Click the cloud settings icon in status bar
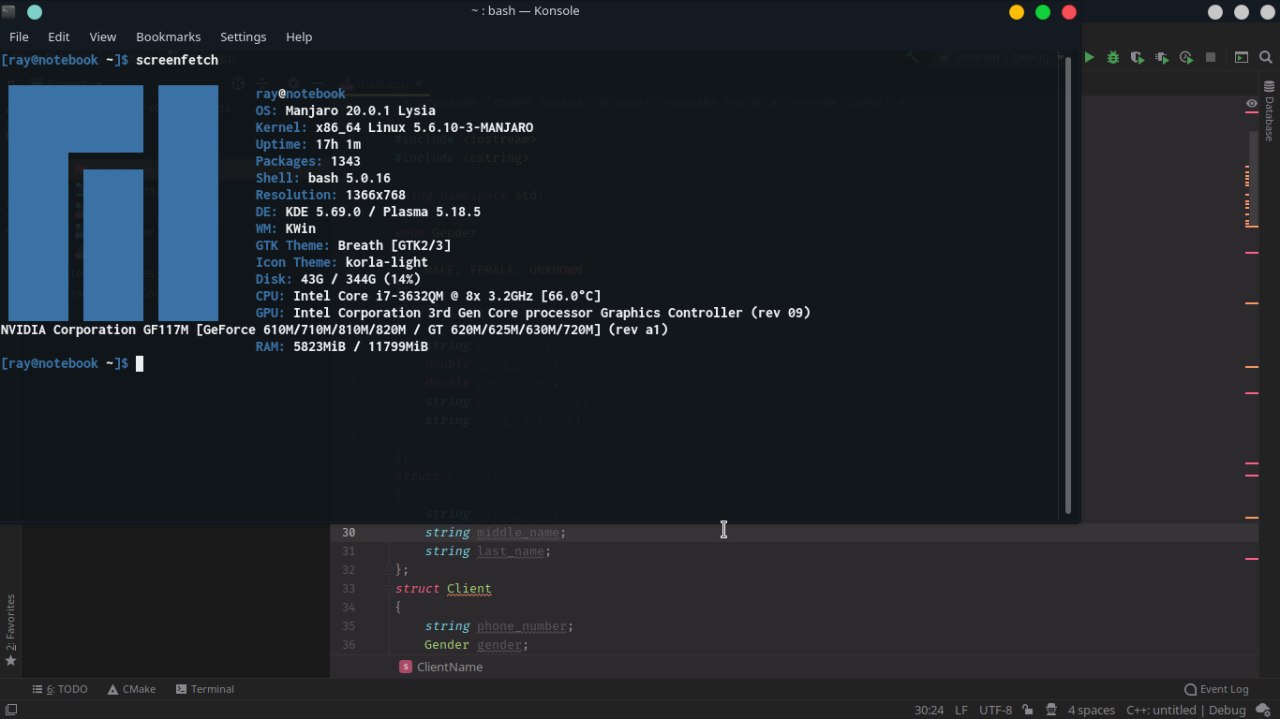 point(1264,710)
